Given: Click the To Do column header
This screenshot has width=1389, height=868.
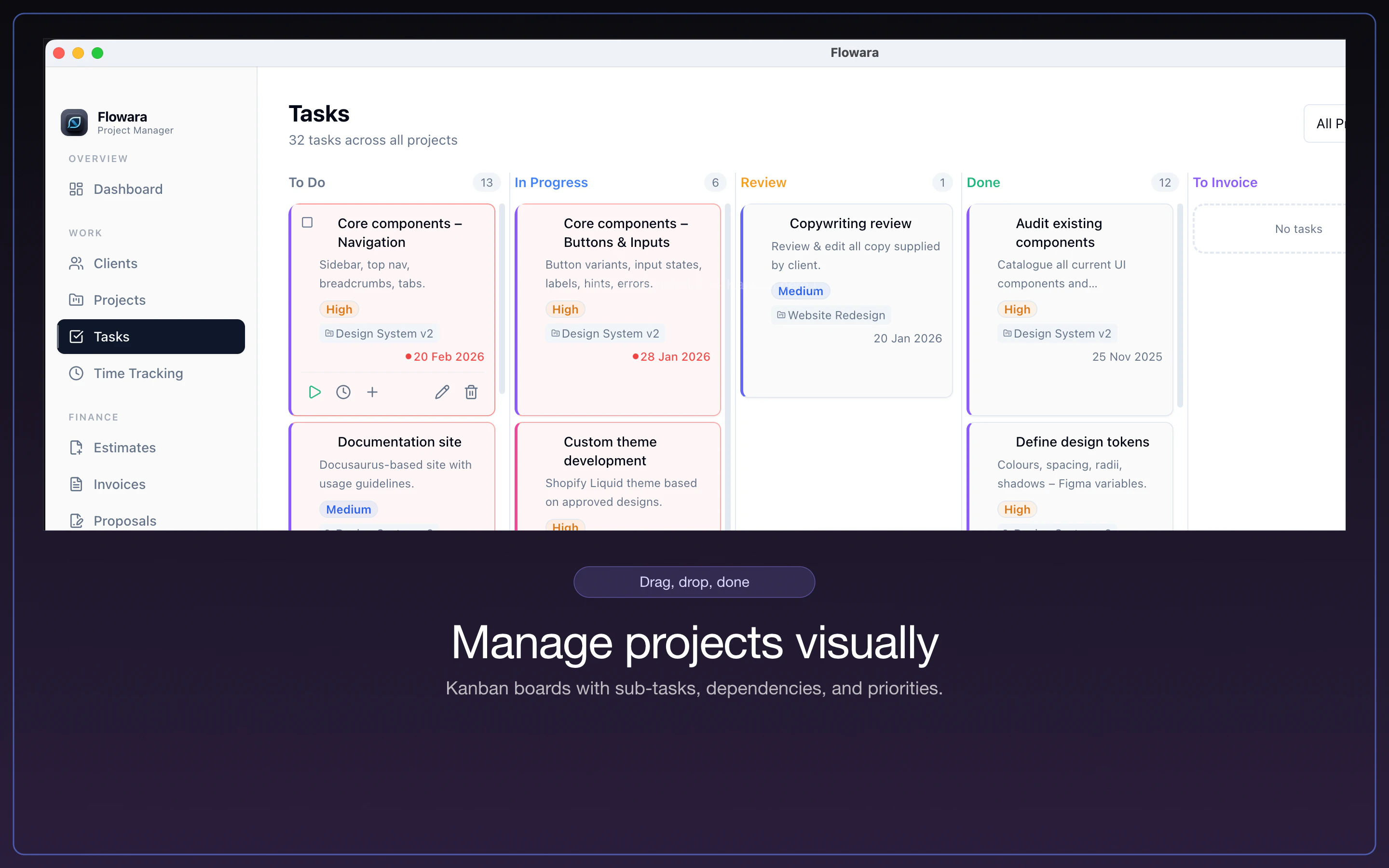Looking at the screenshot, I should [x=307, y=183].
